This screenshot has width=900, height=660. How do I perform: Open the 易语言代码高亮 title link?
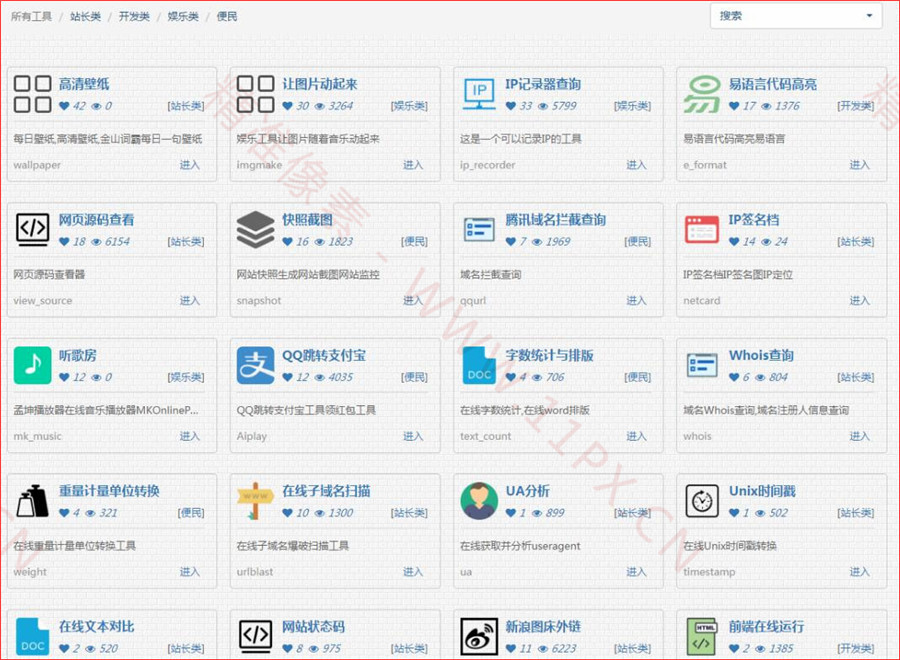[773, 84]
